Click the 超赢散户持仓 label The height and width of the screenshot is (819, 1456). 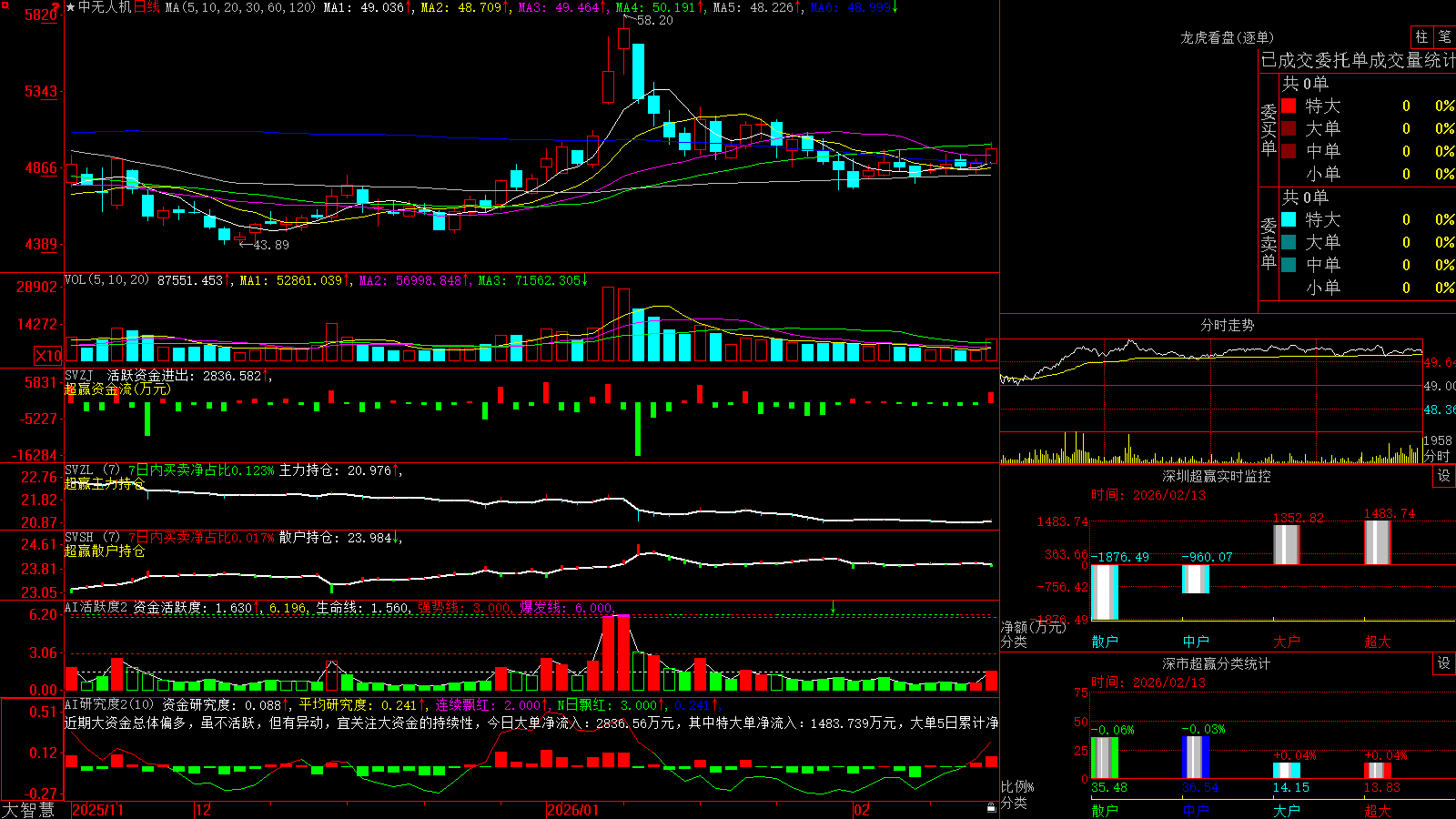[105, 551]
